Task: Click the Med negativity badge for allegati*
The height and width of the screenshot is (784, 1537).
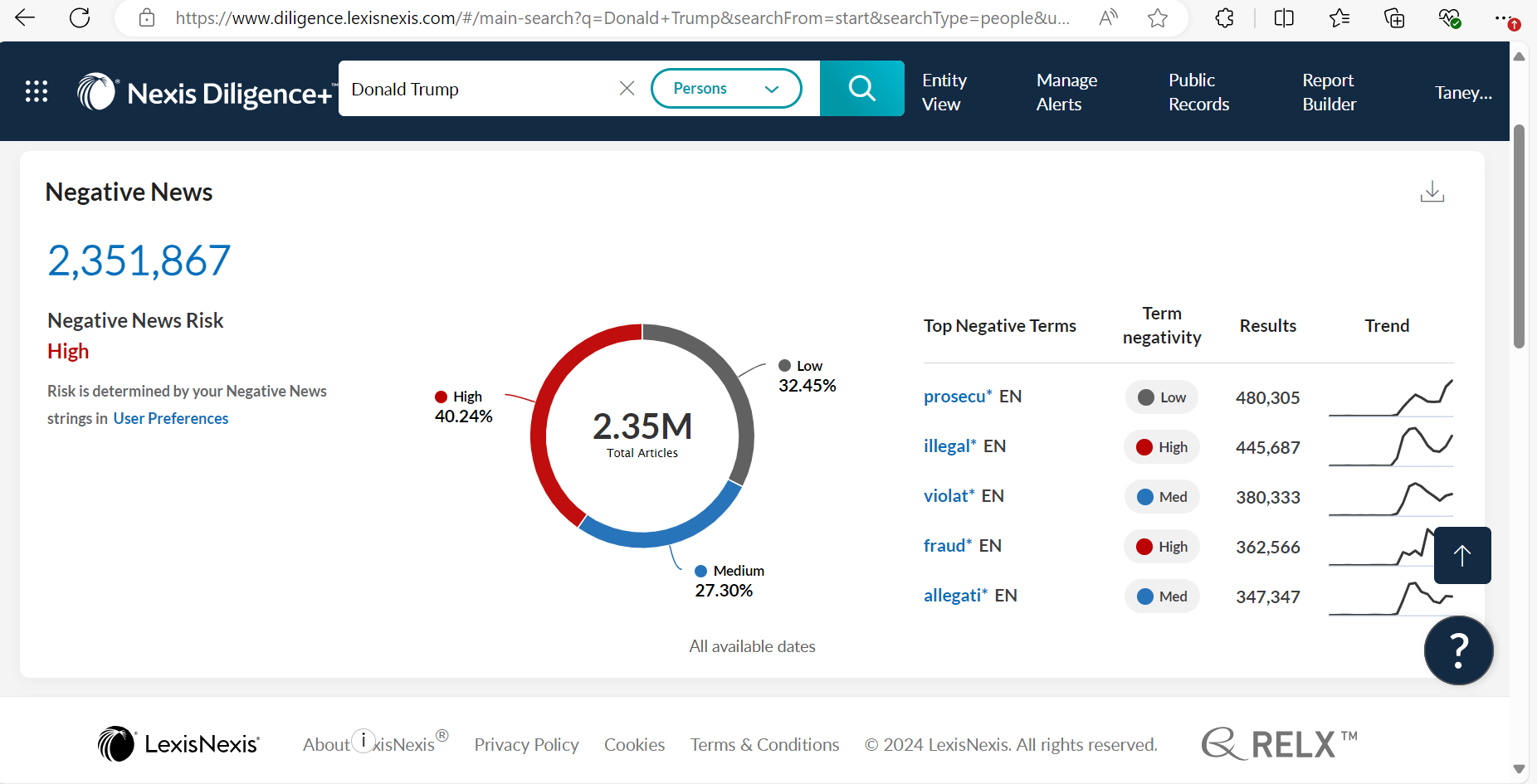Action: pyautogui.click(x=1162, y=597)
